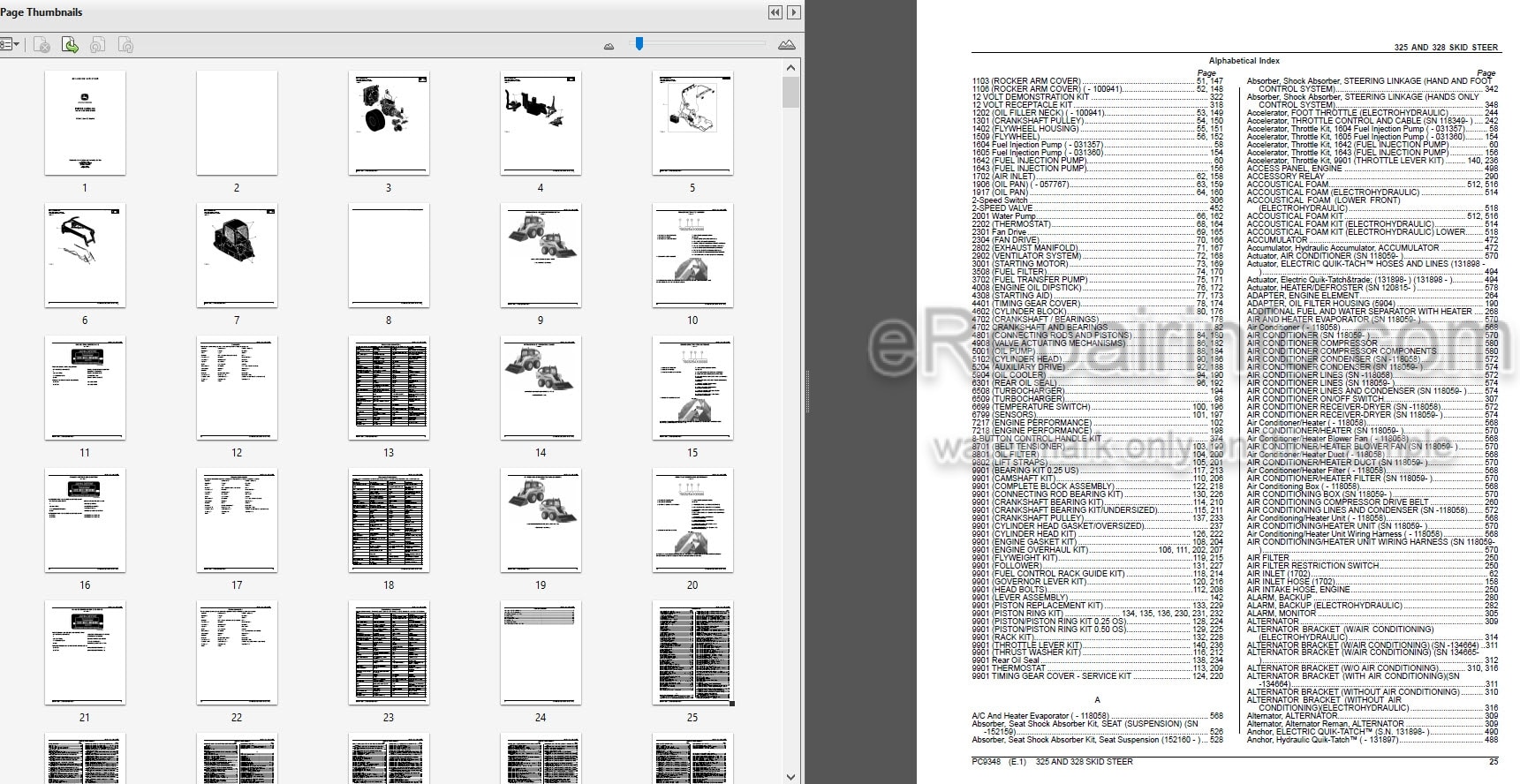This screenshot has width=1520, height=784.
Task: Click the insert pages icon with green arrow
Action: (x=70, y=45)
